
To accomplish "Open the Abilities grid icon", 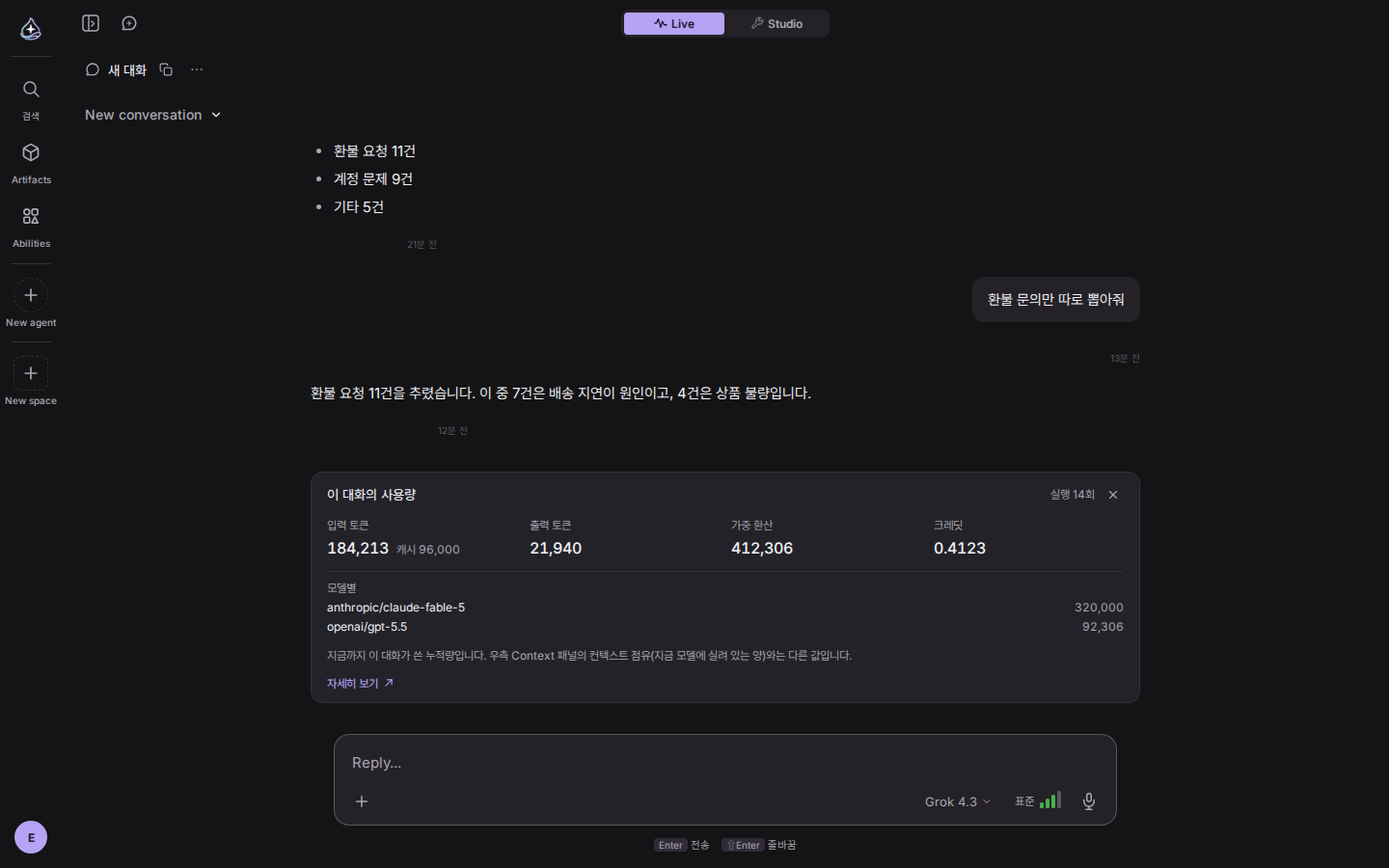I will point(31,216).
